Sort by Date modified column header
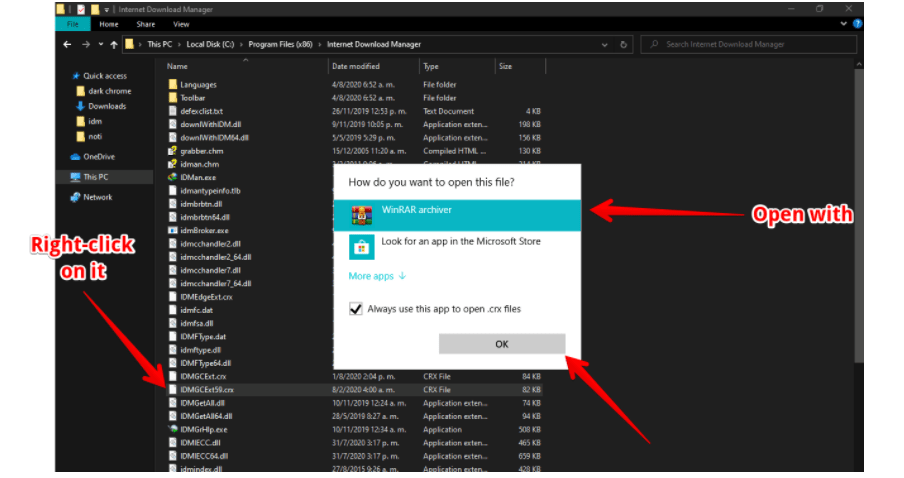The width and height of the screenshot is (904, 478). (356, 66)
